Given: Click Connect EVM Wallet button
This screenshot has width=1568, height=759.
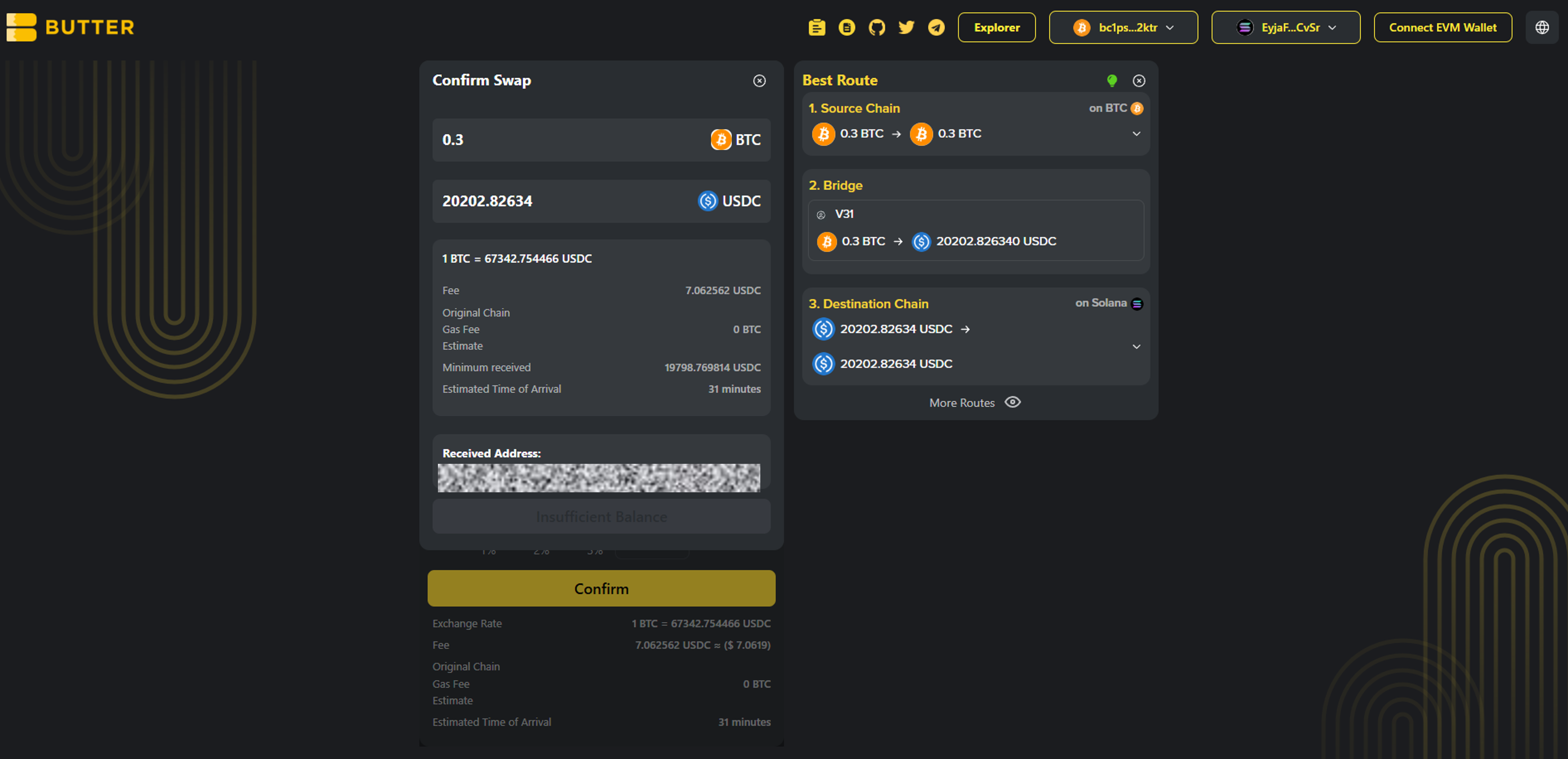Looking at the screenshot, I should [x=1443, y=28].
